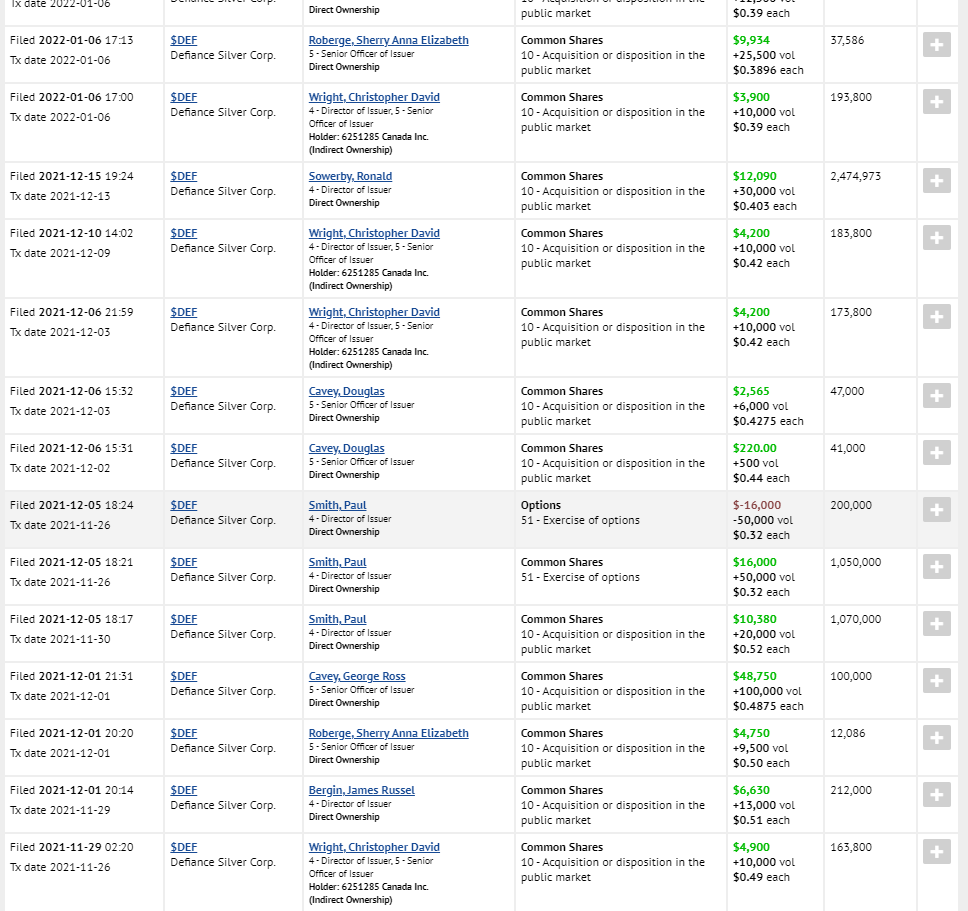Open the $DEF ticker in Sowerby's row
The width and height of the screenshot is (968, 911).
click(183, 176)
